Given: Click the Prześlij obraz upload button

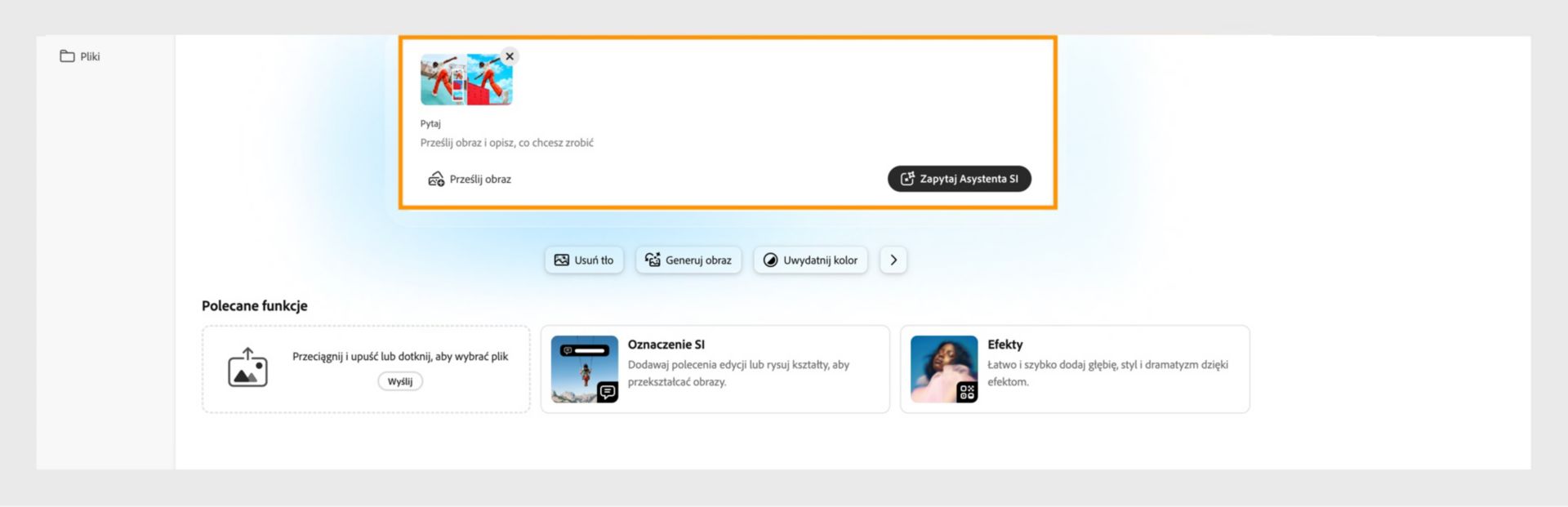Looking at the screenshot, I should 470,179.
